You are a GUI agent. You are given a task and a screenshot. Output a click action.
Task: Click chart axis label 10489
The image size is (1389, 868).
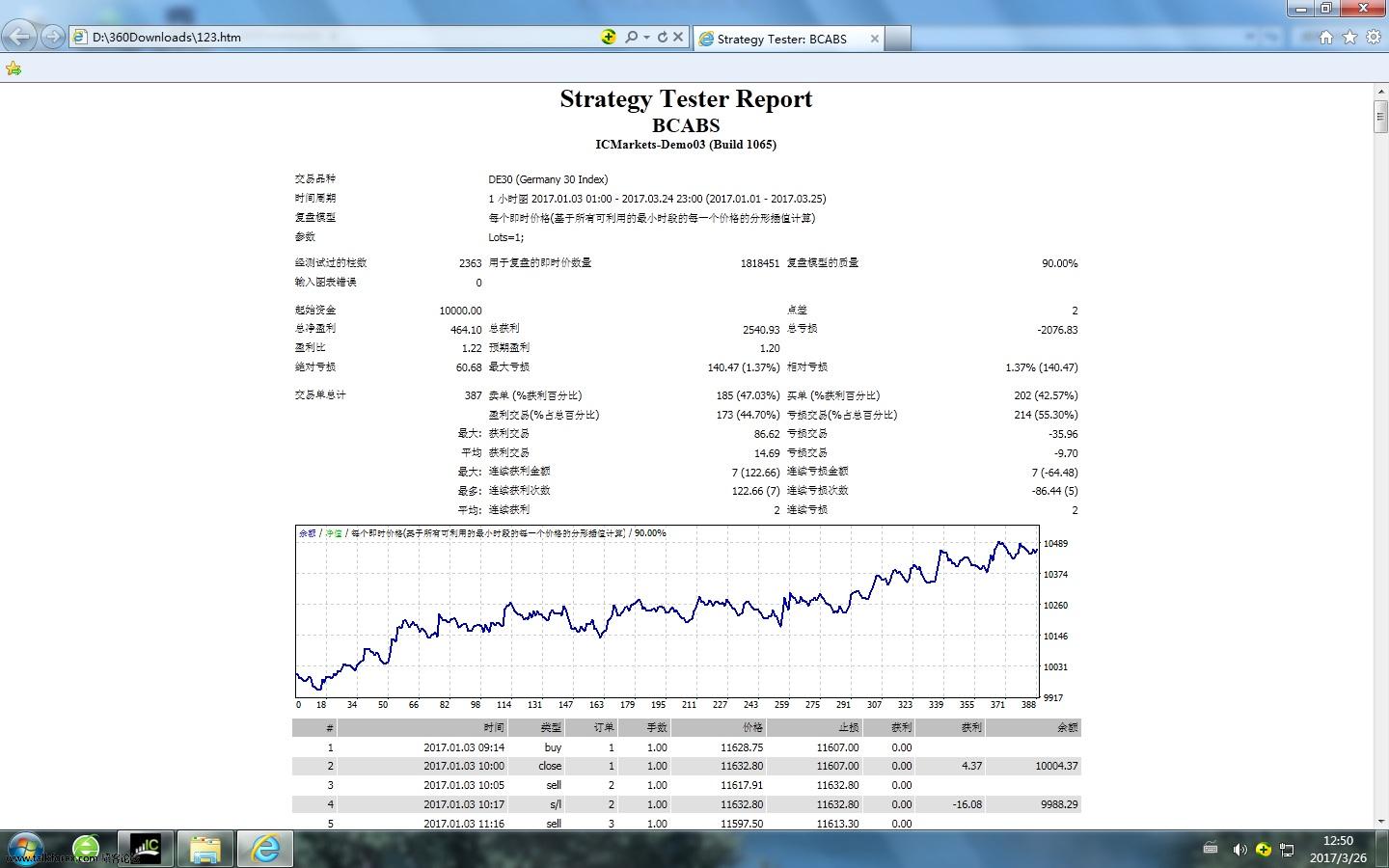click(x=1055, y=544)
